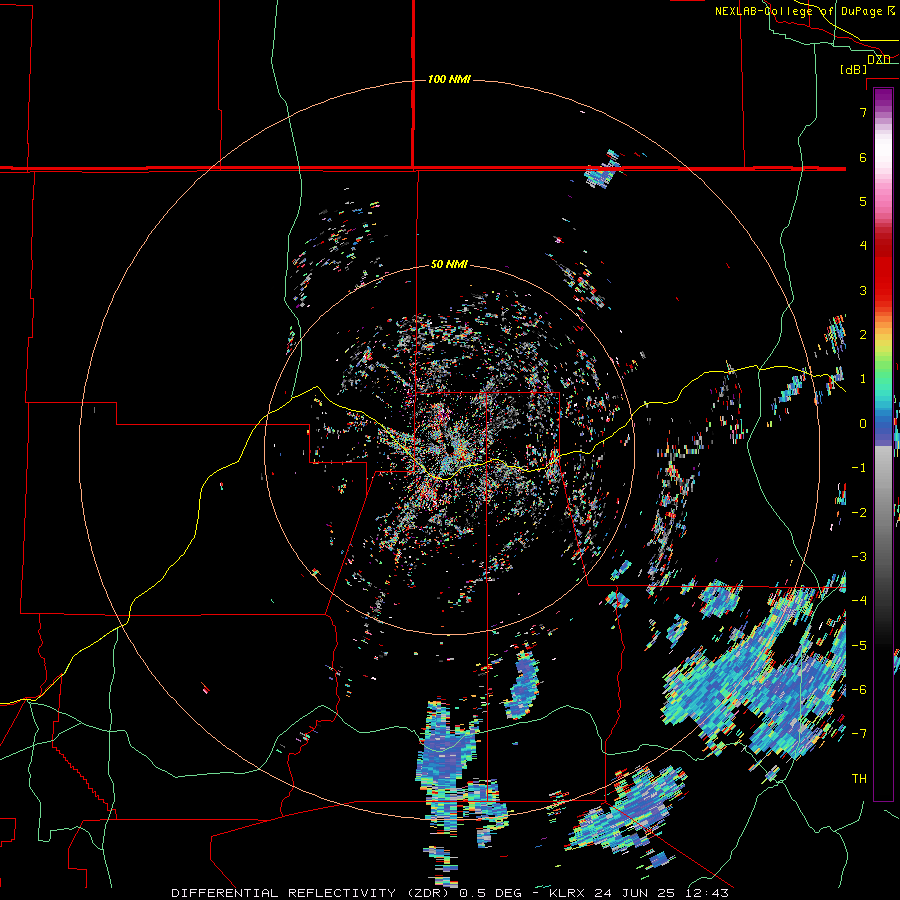Click the NEXLAB-College of DuPage watermark text

(x=800, y=11)
